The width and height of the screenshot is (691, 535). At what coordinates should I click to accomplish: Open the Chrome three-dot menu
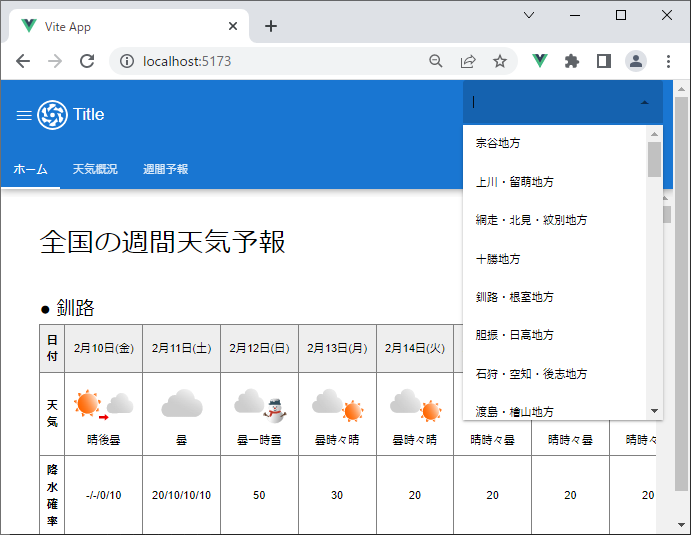pyautogui.click(x=669, y=61)
